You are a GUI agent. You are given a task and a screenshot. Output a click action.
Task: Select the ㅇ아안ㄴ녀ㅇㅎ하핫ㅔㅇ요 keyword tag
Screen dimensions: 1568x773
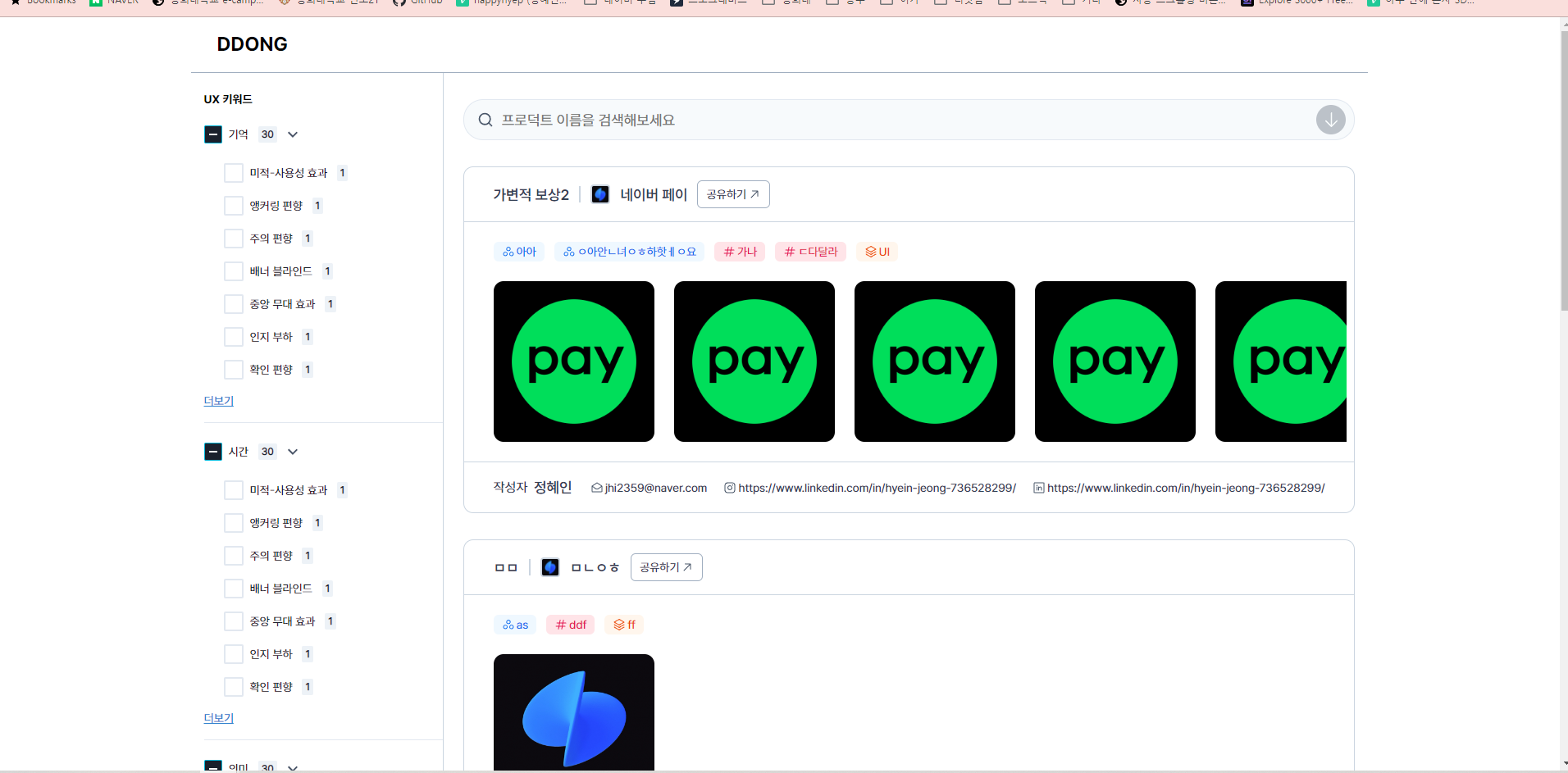tap(629, 252)
